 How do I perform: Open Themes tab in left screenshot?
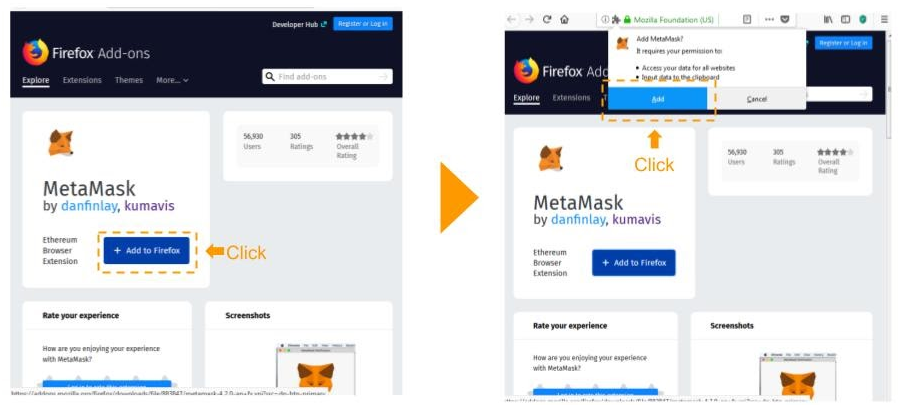129,80
